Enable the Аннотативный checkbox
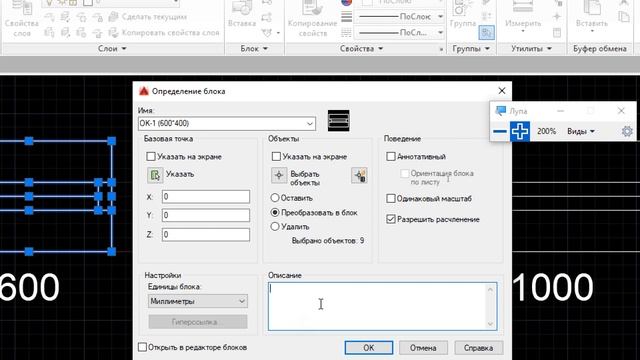 pos(391,156)
